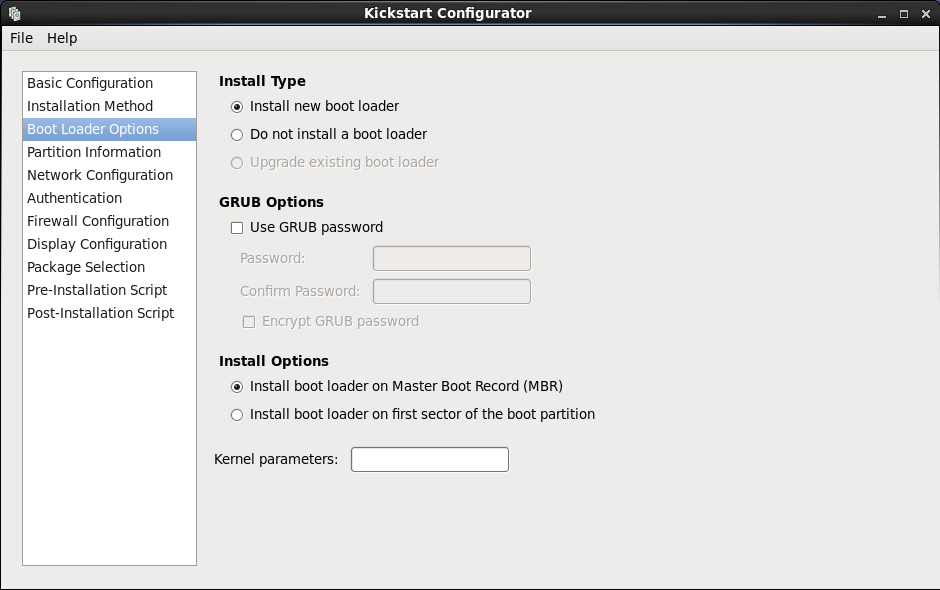Open Pre-Installation Script section
Screen dimensions: 940x590
pos(97,290)
